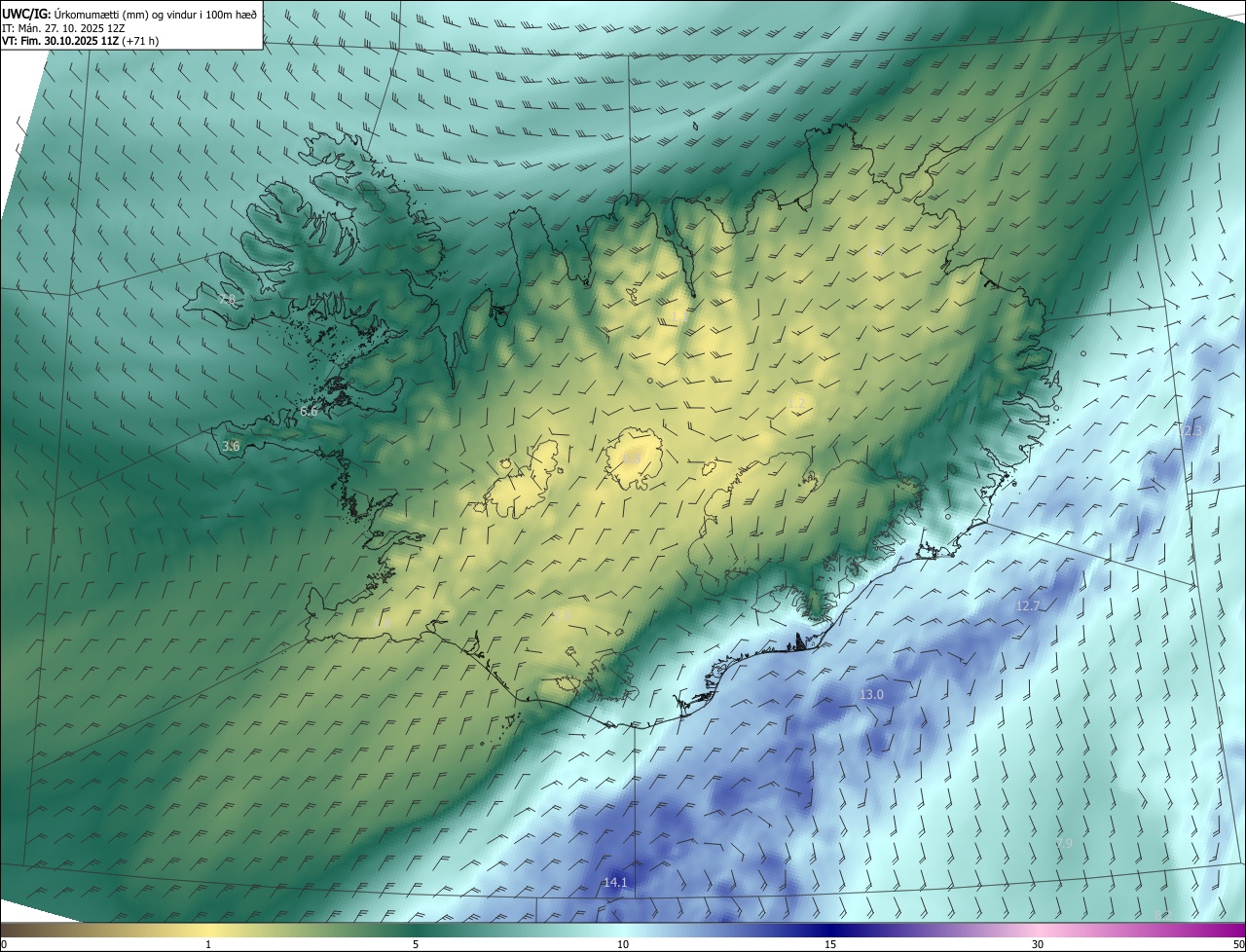The height and width of the screenshot is (952, 1246).
Task: Click the 15 tick on the color scale
Action: [830, 944]
